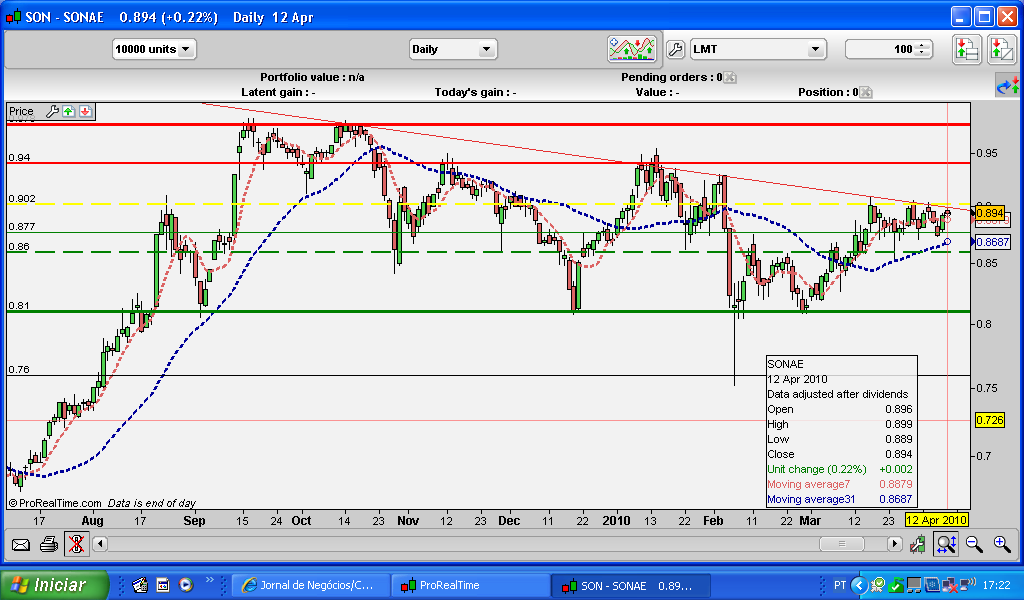Zoom in the chart horizontally
1024x600 pixels.
coord(1002,544)
